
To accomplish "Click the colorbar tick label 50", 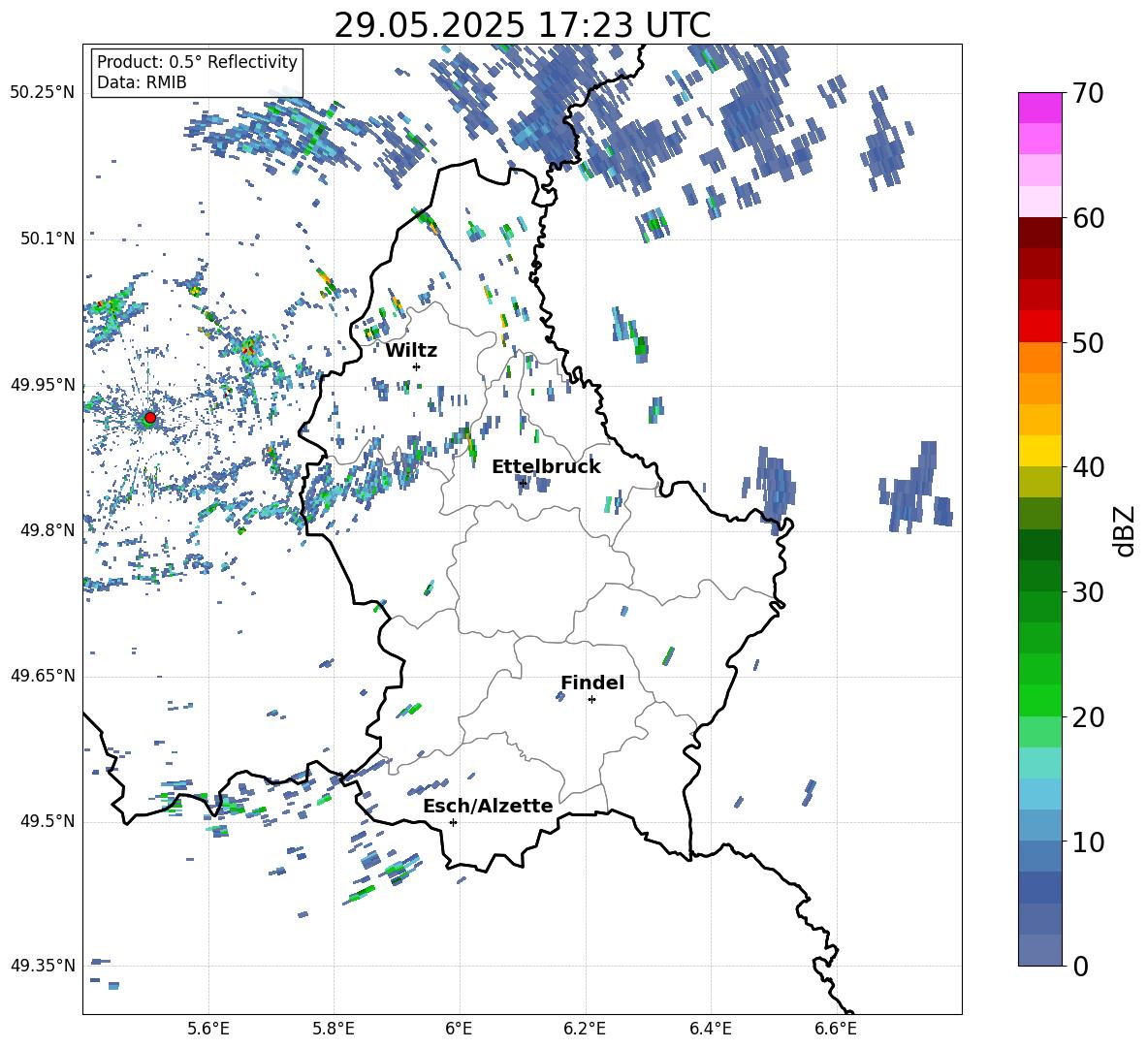I will point(1087,342).
